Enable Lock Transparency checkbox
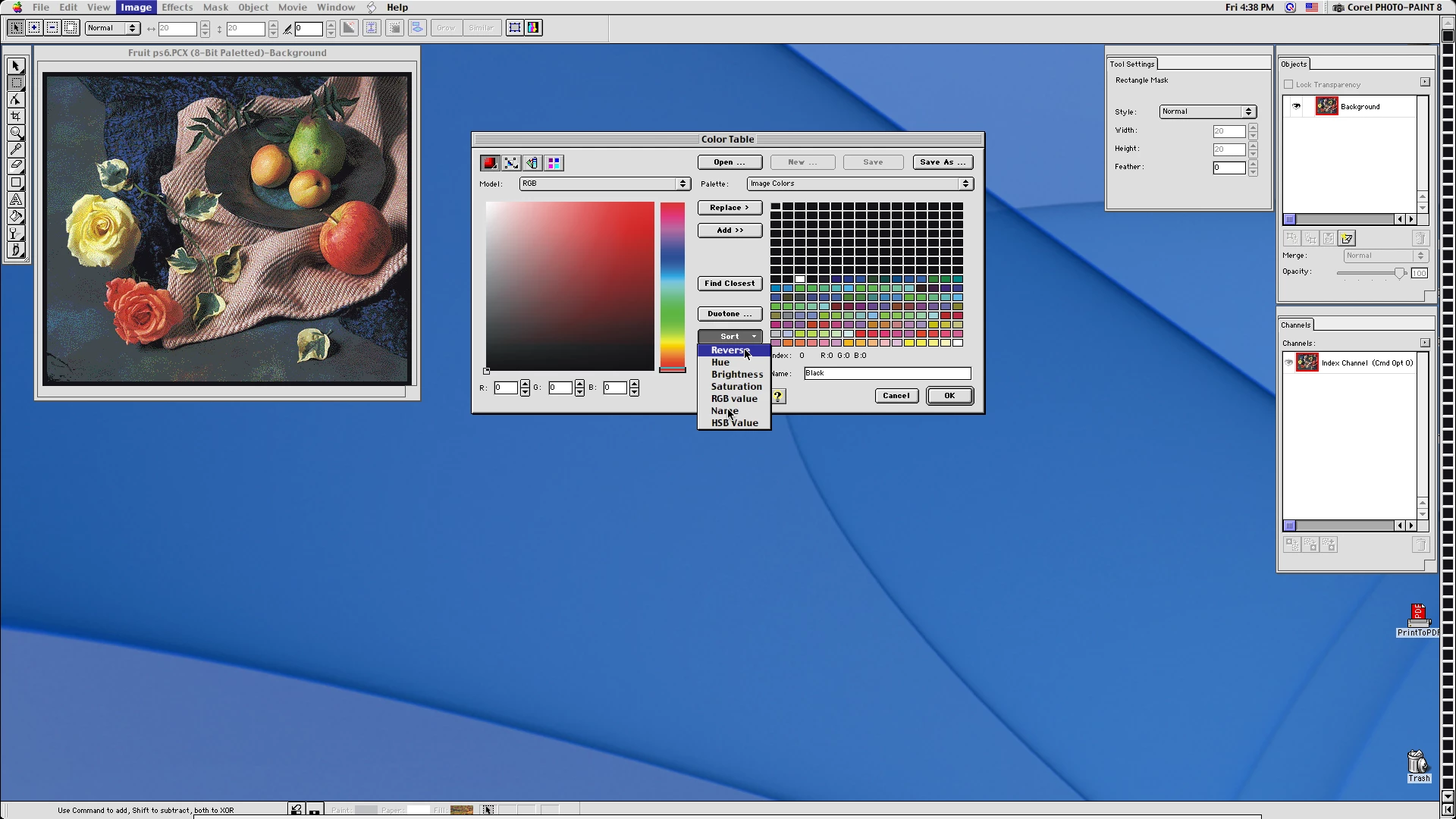Image resolution: width=1456 pixels, height=819 pixels. pyautogui.click(x=1288, y=85)
